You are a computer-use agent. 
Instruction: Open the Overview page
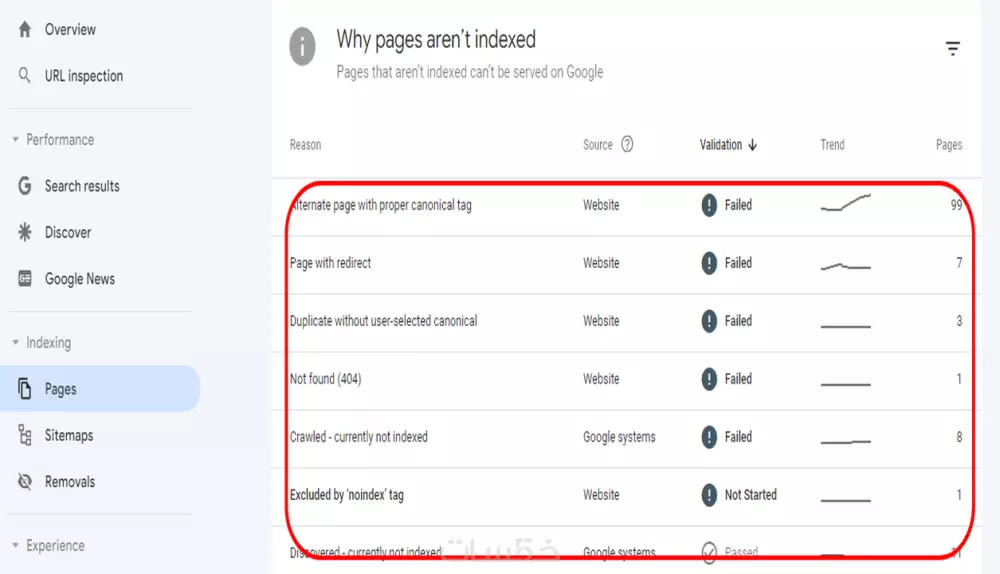tap(68, 30)
